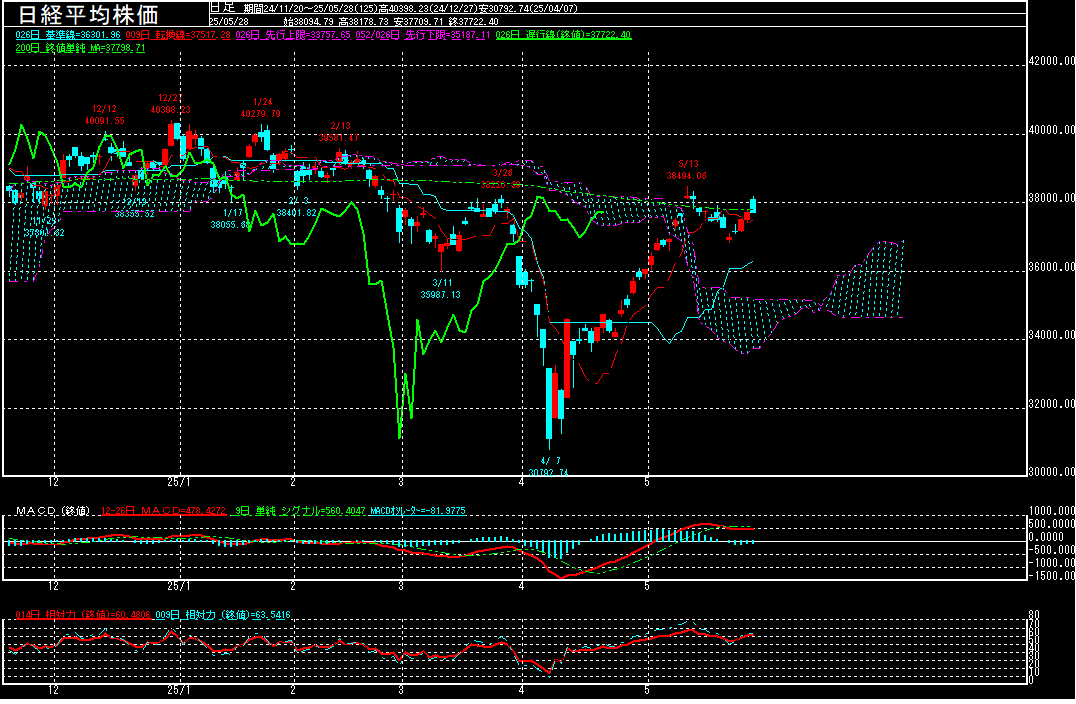Image resolution: width=1076 pixels, height=704 pixels.
Task: Select the 009日 転換線=37517.28 legend entry
Action: tap(178, 35)
